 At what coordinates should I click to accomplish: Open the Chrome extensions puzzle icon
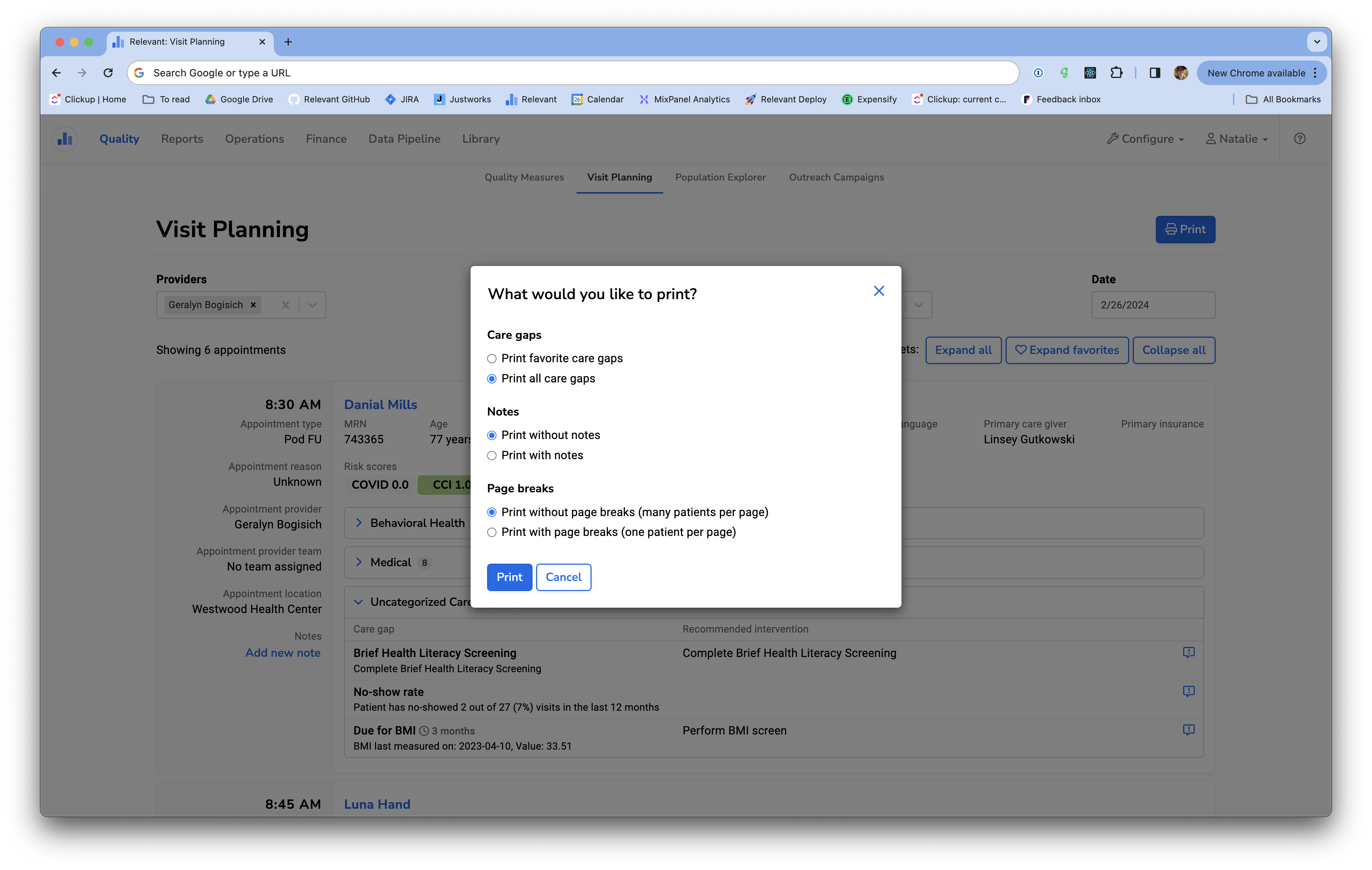[1116, 73]
